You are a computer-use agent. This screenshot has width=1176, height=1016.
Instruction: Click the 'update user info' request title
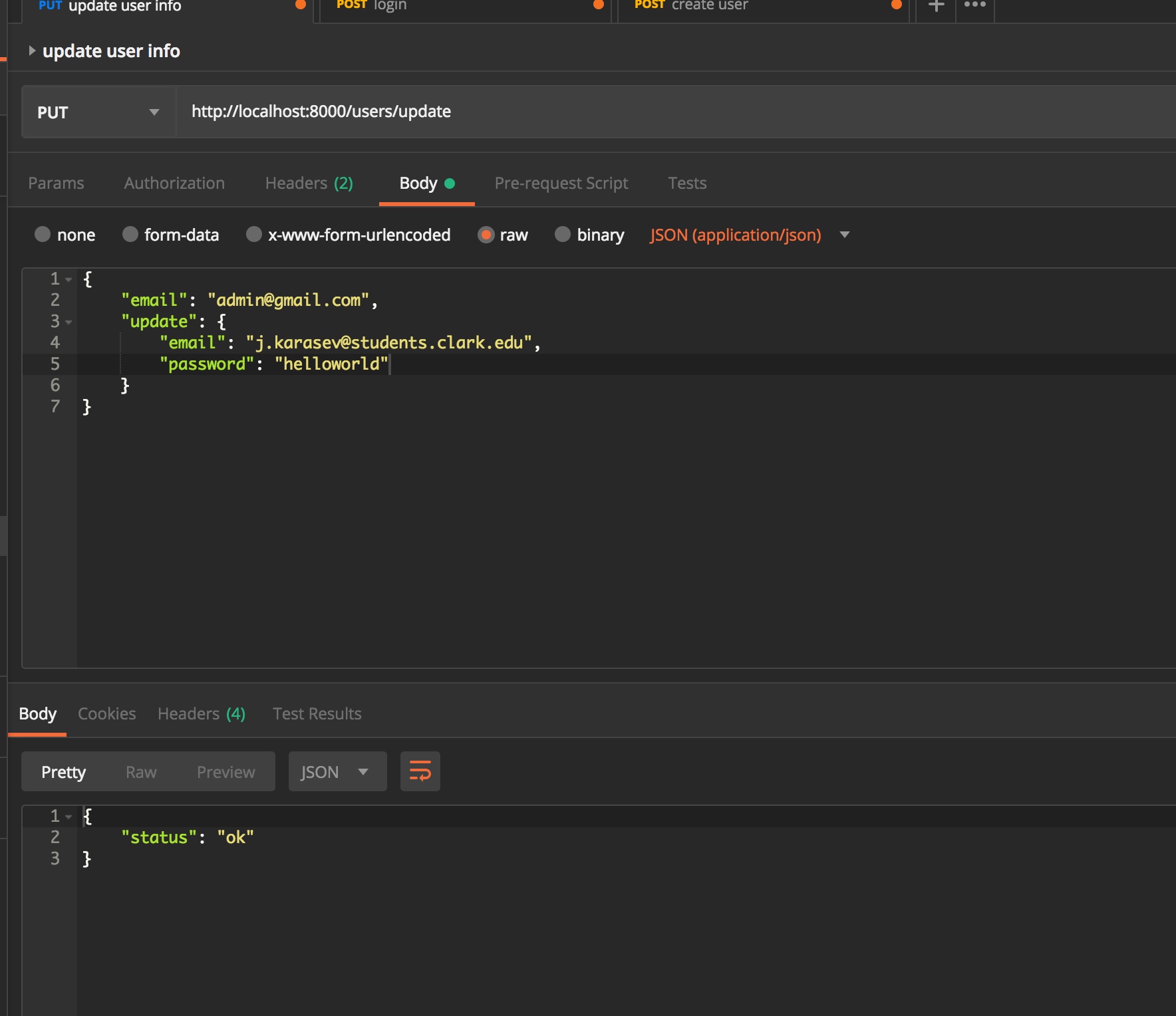(x=111, y=51)
